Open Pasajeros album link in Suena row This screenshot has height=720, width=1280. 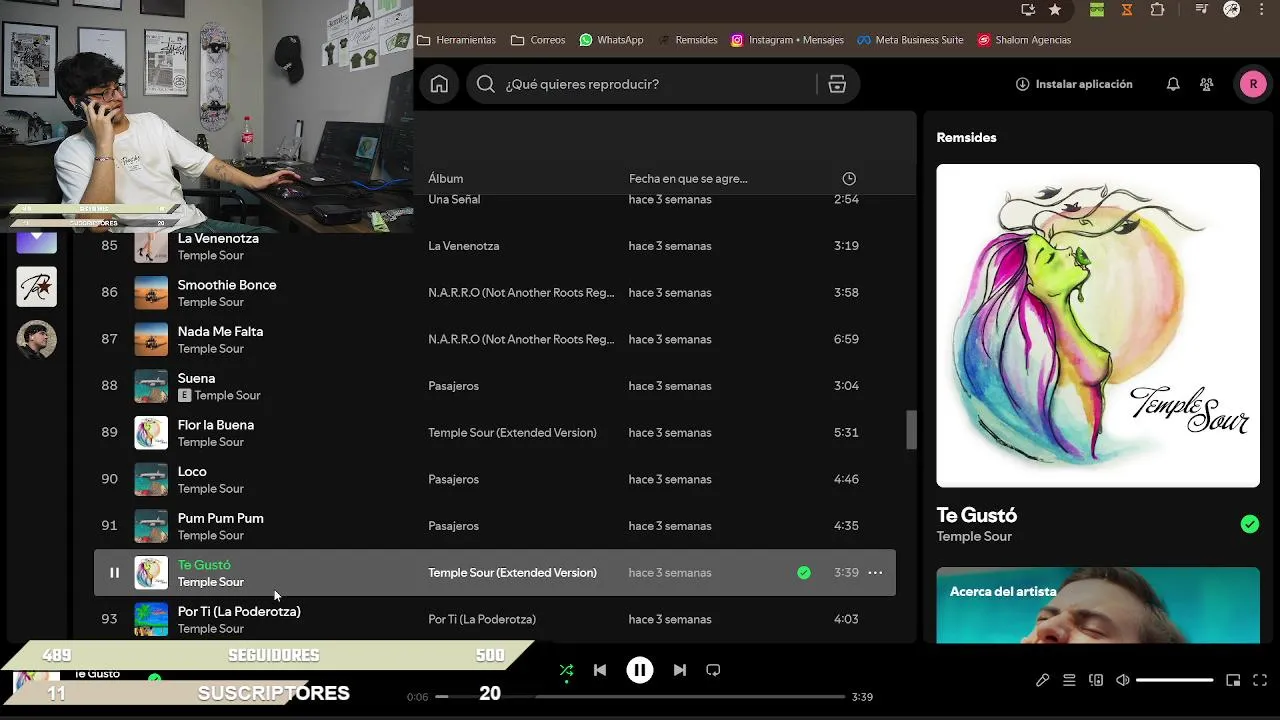tap(454, 386)
